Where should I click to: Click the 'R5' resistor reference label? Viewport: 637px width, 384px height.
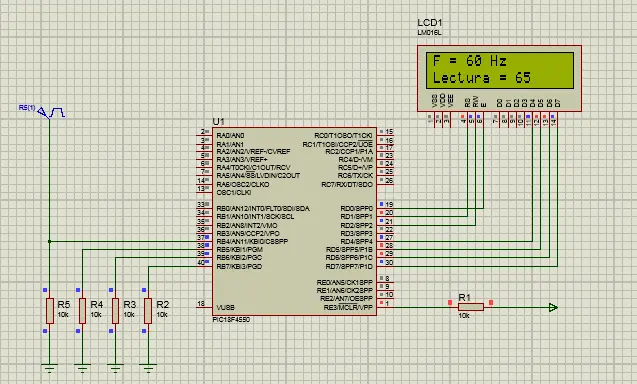pos(64,304)
